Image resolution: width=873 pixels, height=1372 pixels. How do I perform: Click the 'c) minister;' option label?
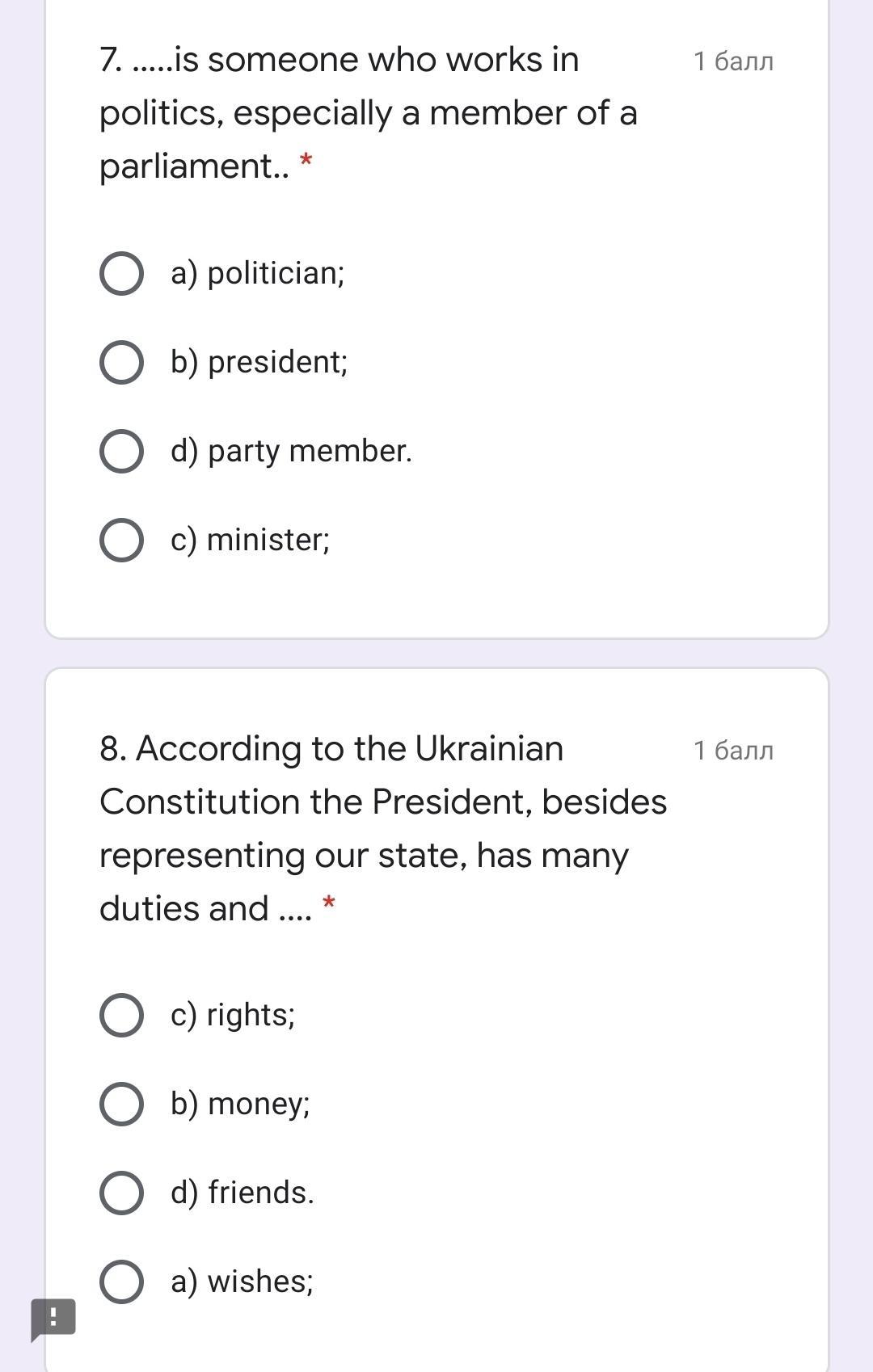250,540
